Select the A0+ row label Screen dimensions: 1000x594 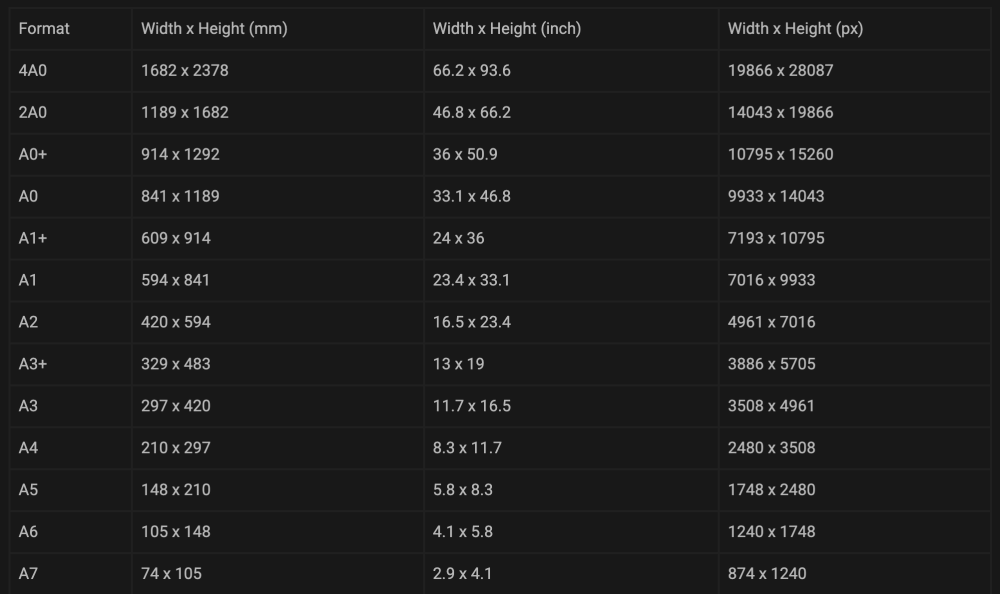[x=33, y=154]
